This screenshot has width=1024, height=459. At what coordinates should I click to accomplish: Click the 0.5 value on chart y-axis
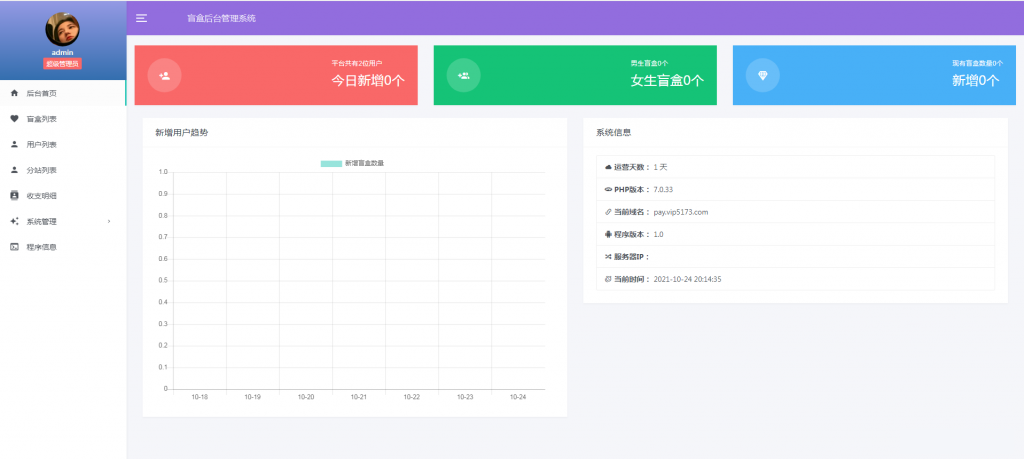163,281
